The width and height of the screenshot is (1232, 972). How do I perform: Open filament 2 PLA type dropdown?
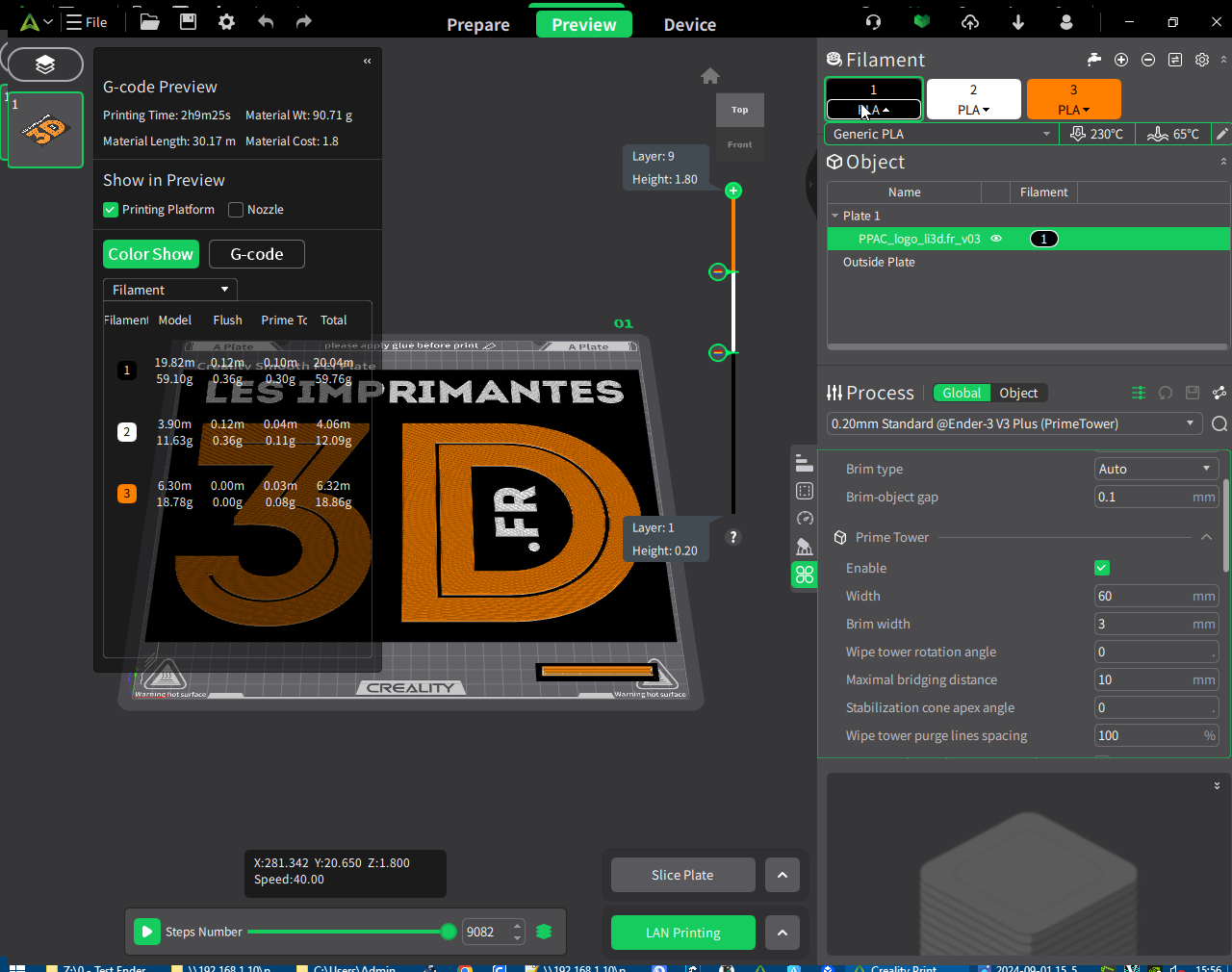(x=973, y=110)
